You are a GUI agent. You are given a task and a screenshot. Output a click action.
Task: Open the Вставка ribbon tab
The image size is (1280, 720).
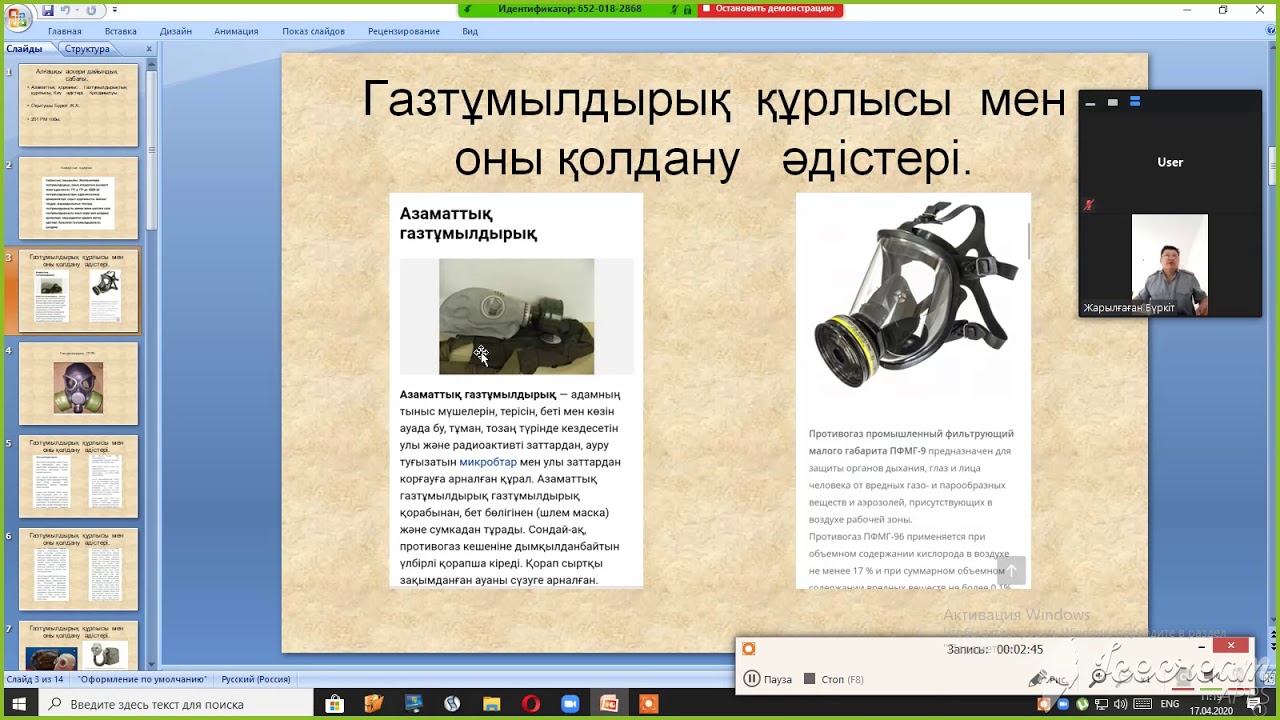[120, 31]
